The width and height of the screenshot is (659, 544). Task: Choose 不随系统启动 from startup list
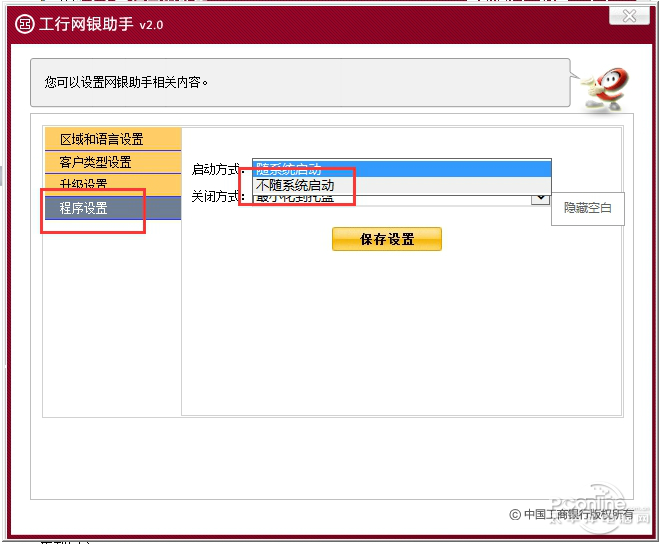pos(401,185)
